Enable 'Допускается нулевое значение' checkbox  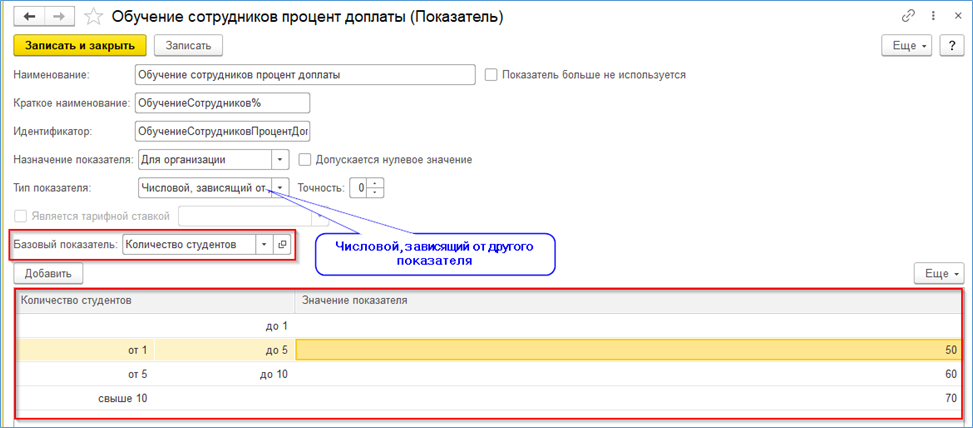tap(305, 159)
